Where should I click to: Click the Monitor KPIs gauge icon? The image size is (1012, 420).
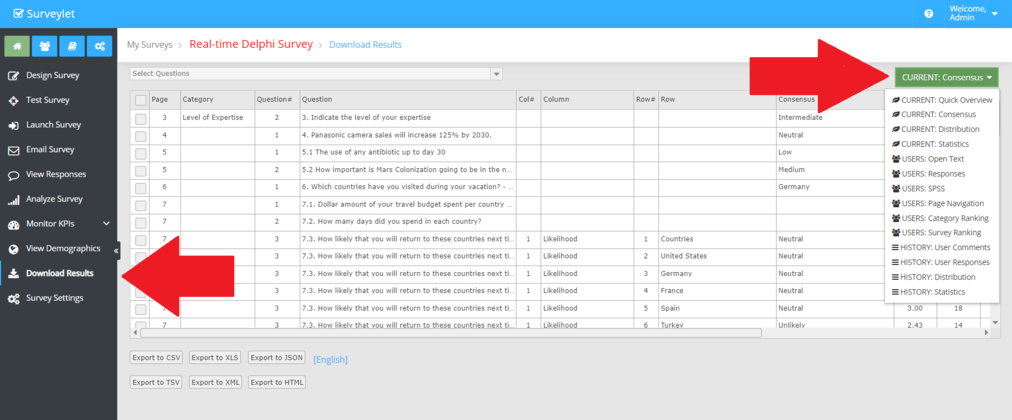(14, 225)
